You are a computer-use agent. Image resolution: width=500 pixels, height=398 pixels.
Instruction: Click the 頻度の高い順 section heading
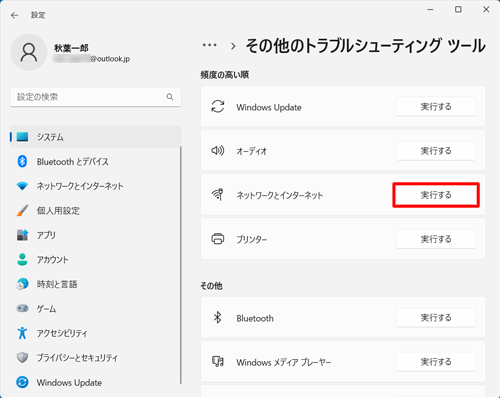225,75
